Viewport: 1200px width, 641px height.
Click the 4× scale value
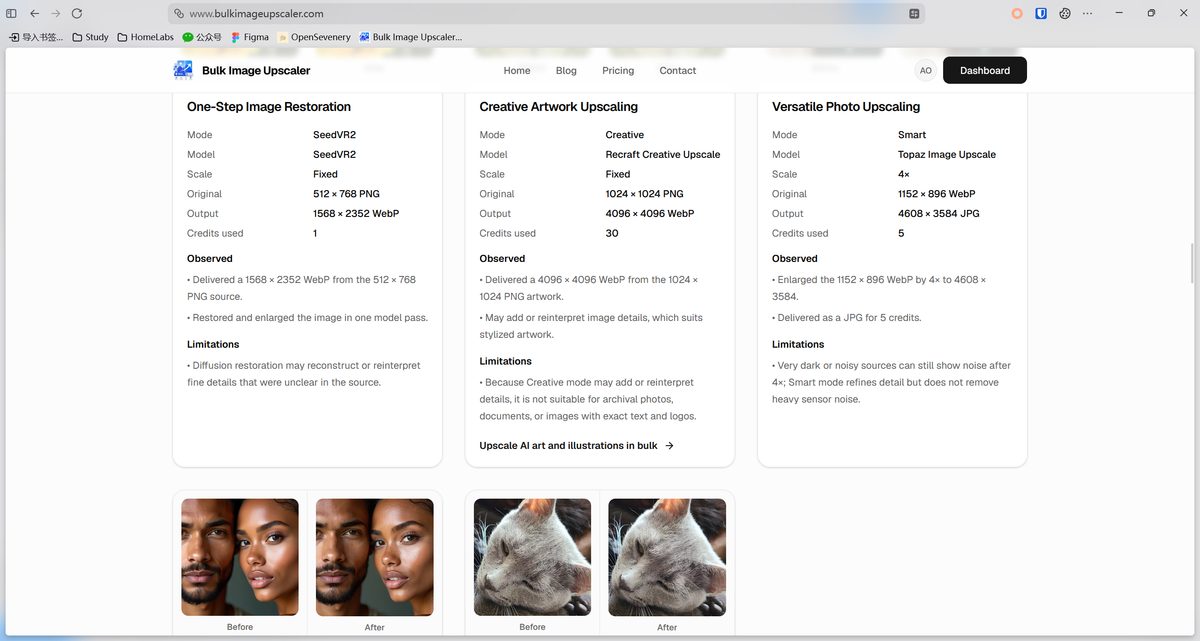(x=904, y=174)
